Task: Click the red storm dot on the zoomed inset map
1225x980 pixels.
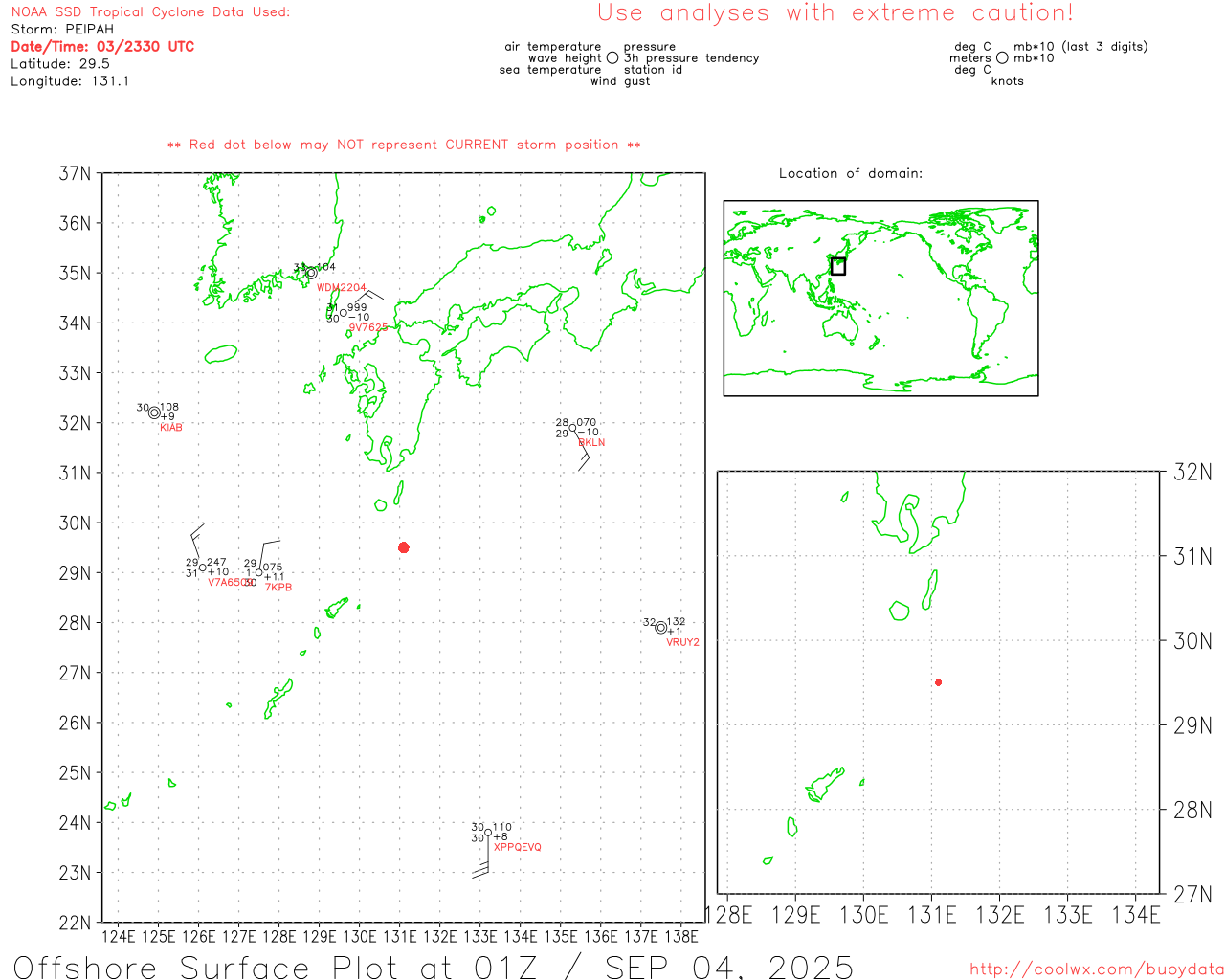Action: [x=939, y=682]
